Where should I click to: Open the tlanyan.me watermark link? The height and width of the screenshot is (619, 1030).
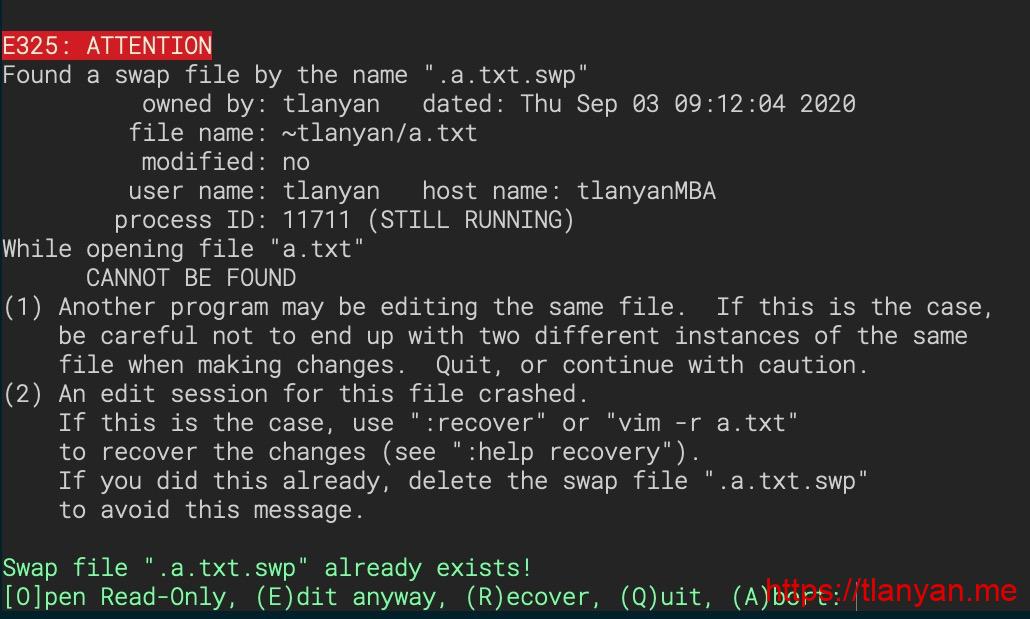[890, 591]
